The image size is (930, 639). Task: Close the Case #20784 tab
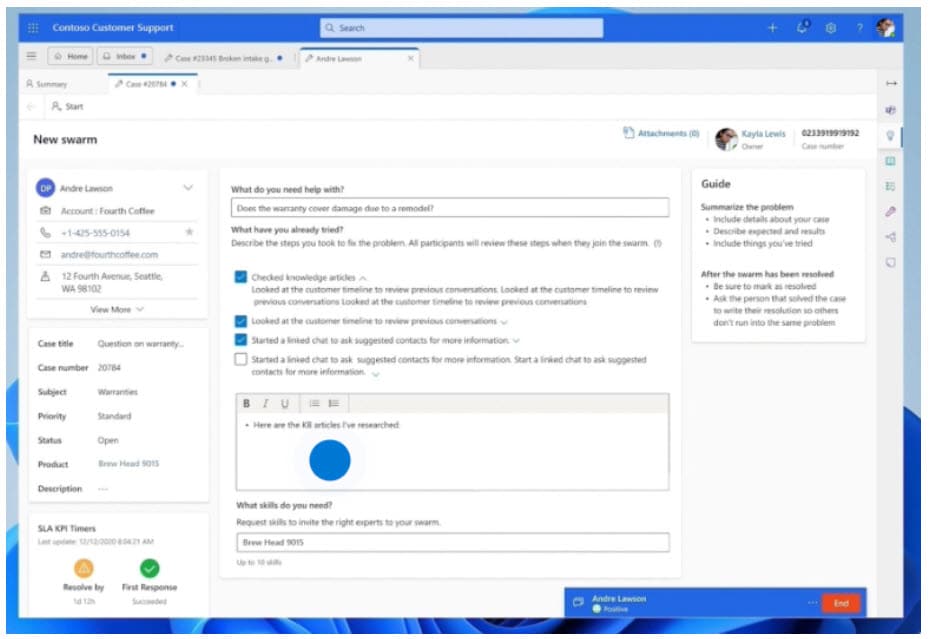coord(184,84)
